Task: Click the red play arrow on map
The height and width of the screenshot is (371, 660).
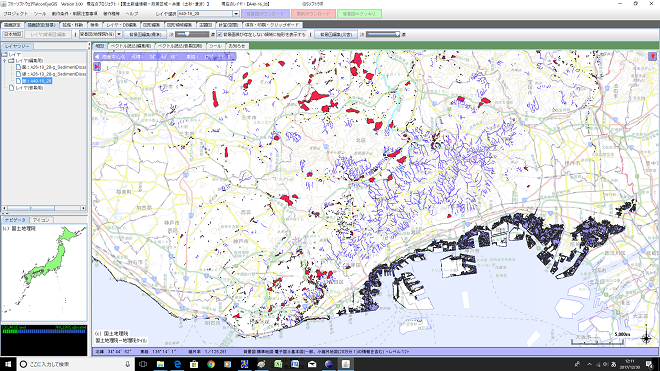Action: (x=97, y=67)
